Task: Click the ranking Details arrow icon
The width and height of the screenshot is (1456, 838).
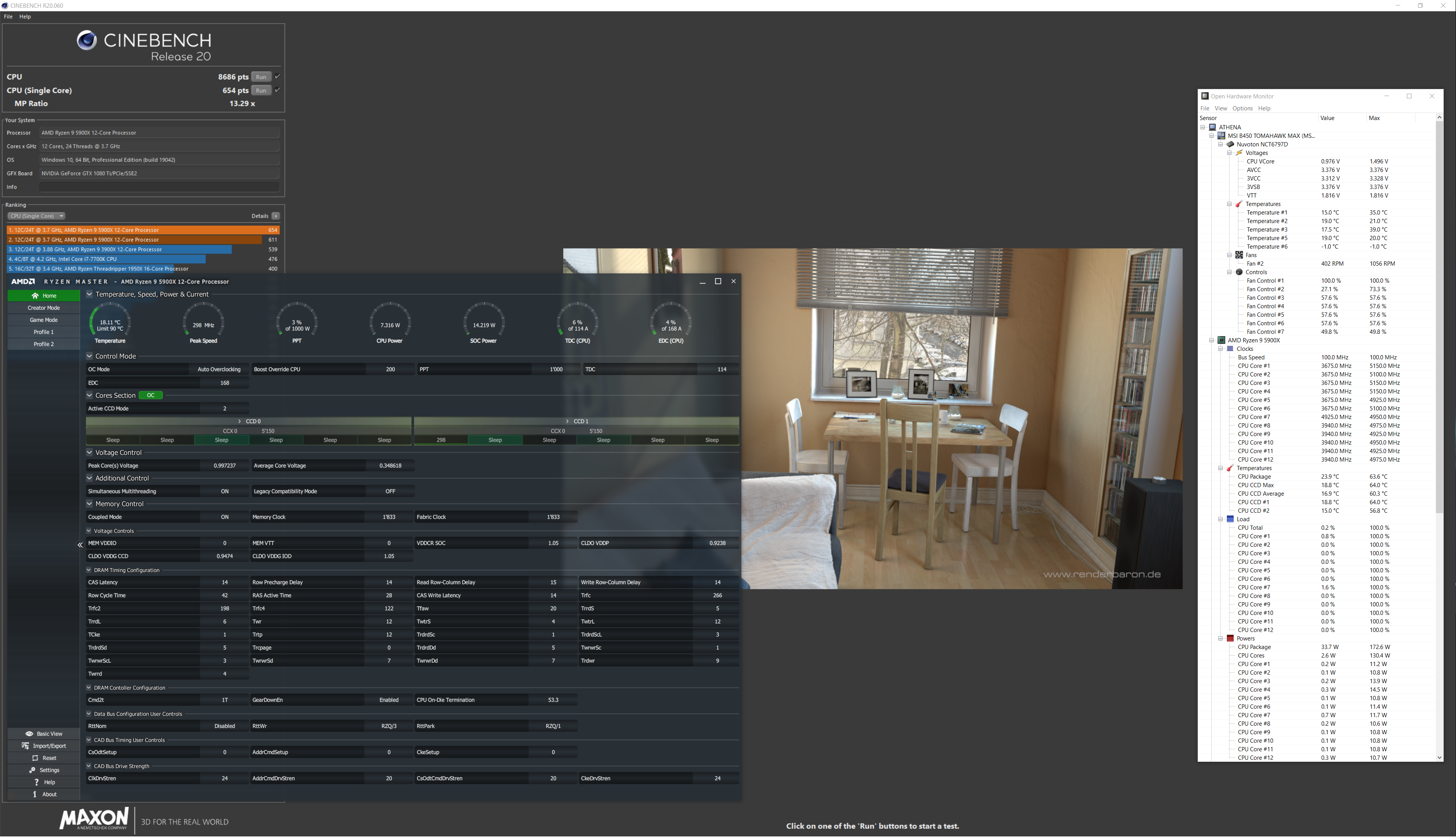Action: [x=276, y=216]
